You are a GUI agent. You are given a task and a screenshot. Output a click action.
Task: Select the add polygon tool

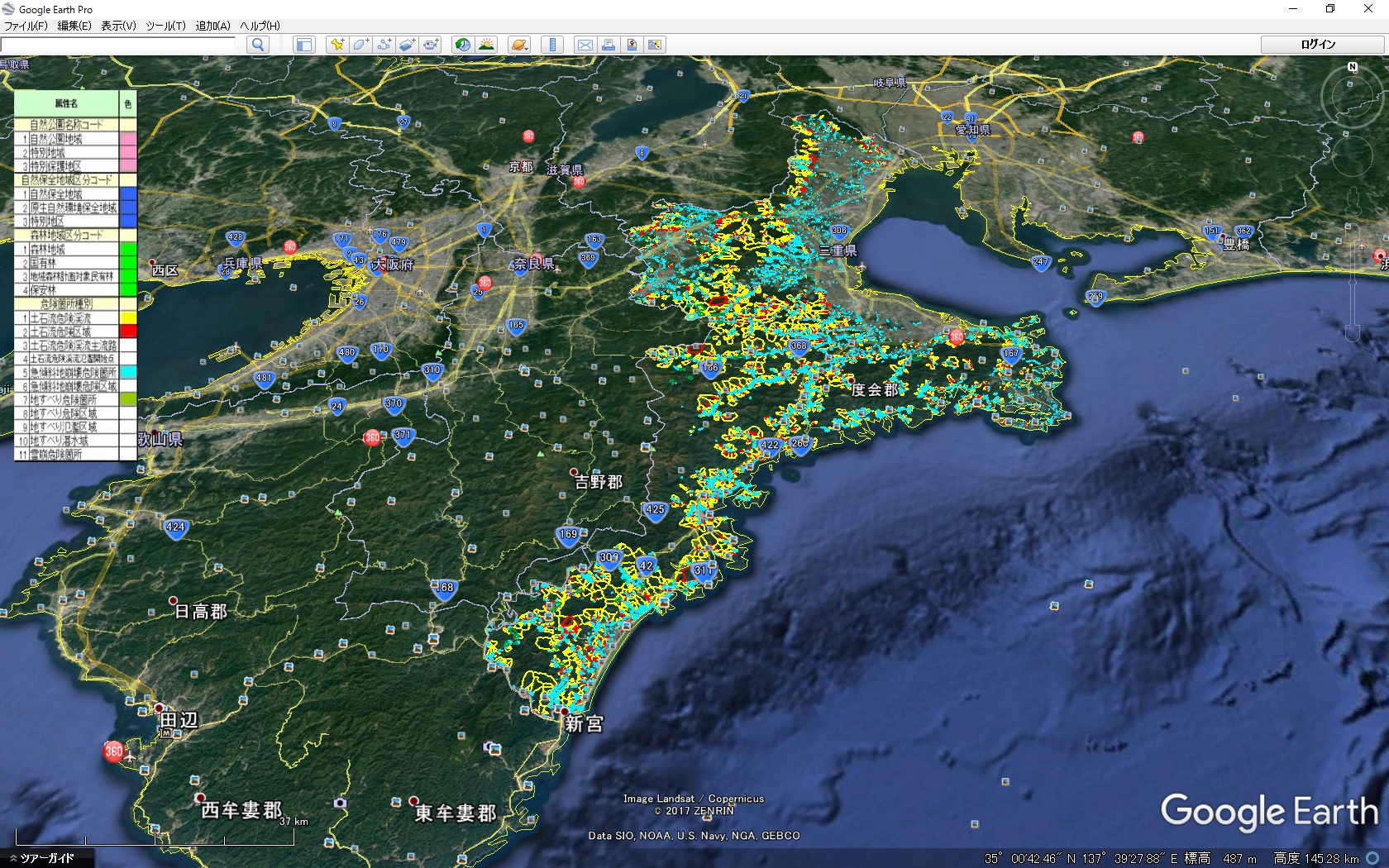pyautogui.click(x=360, y=45)
